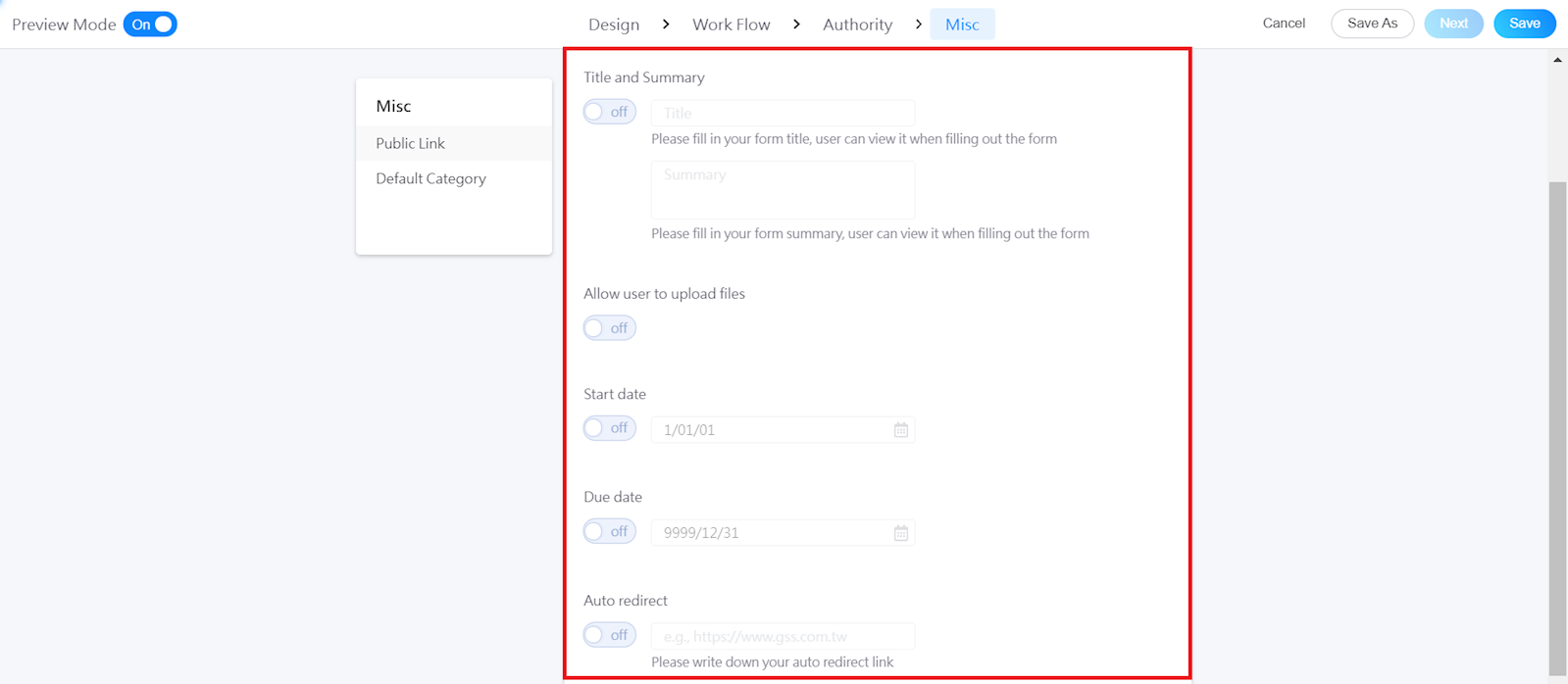Screen dimensions: 1568x684
Task: Click the blue Save button
Action: tap(1524, 24)
